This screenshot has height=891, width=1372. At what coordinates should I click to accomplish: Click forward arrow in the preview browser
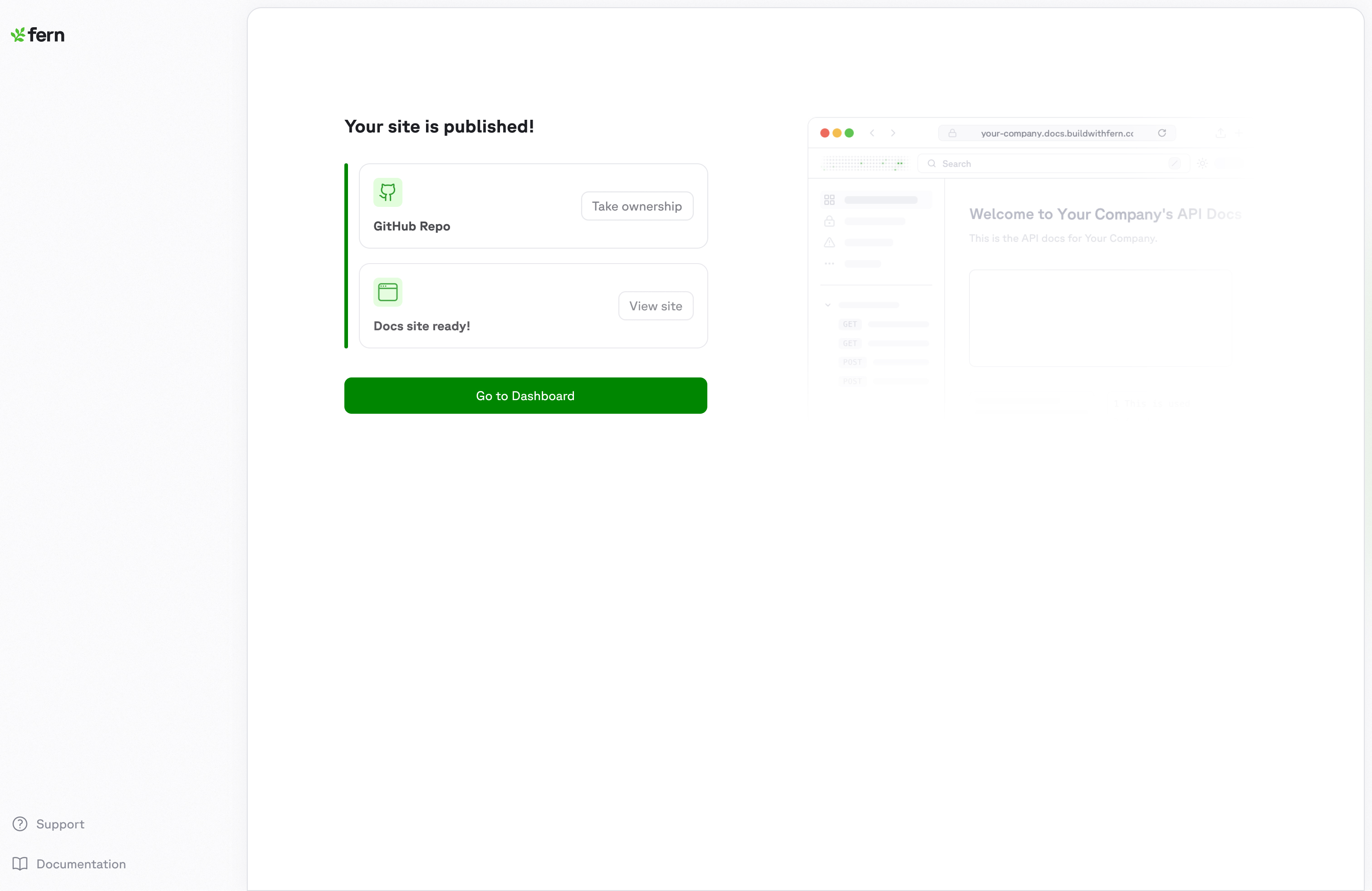[x=893, y=133]
